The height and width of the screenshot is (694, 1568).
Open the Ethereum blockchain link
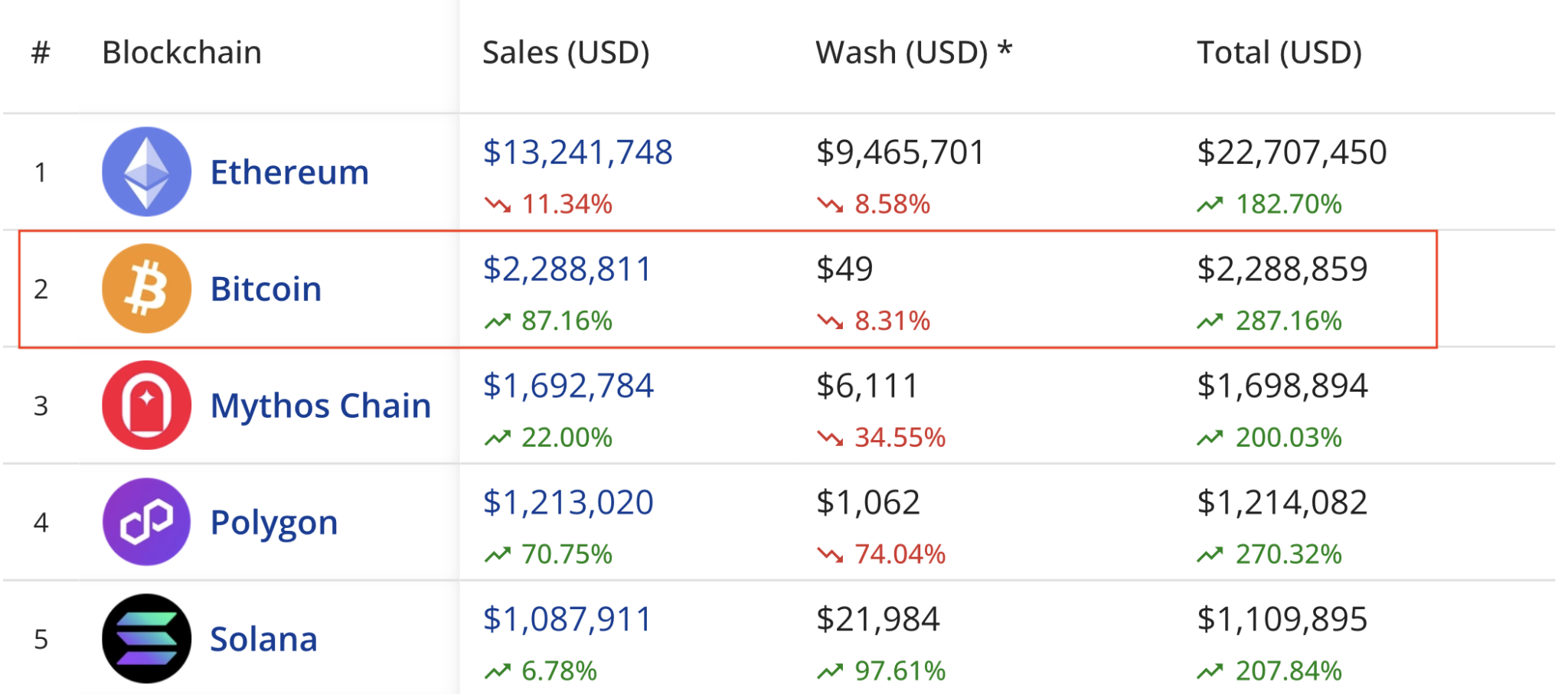(289, 172)
